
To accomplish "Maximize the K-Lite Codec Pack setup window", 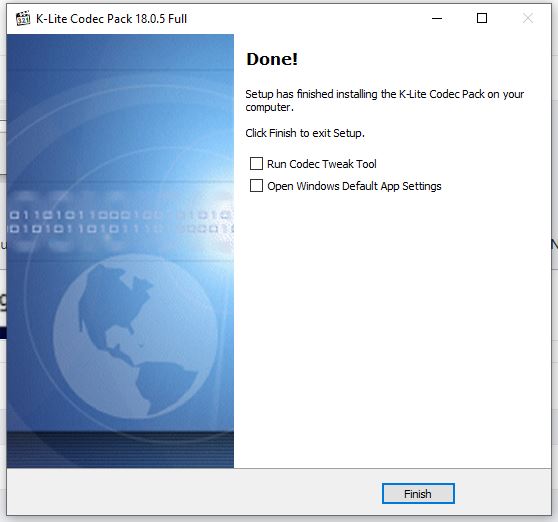I will (482, 19).
